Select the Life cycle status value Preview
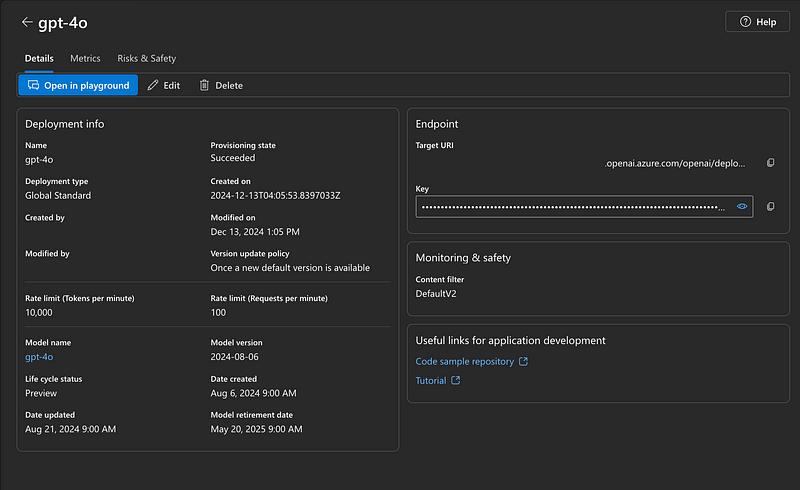 pos(41,393)
